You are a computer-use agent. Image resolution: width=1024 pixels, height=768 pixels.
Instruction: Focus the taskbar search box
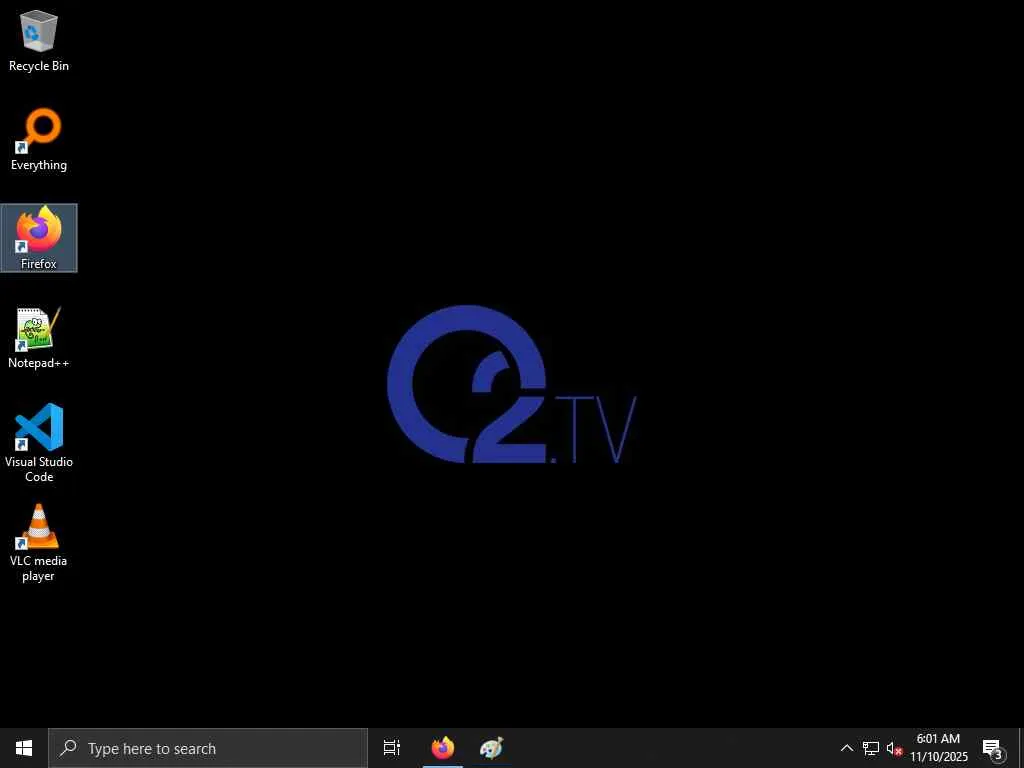[208, 748]
